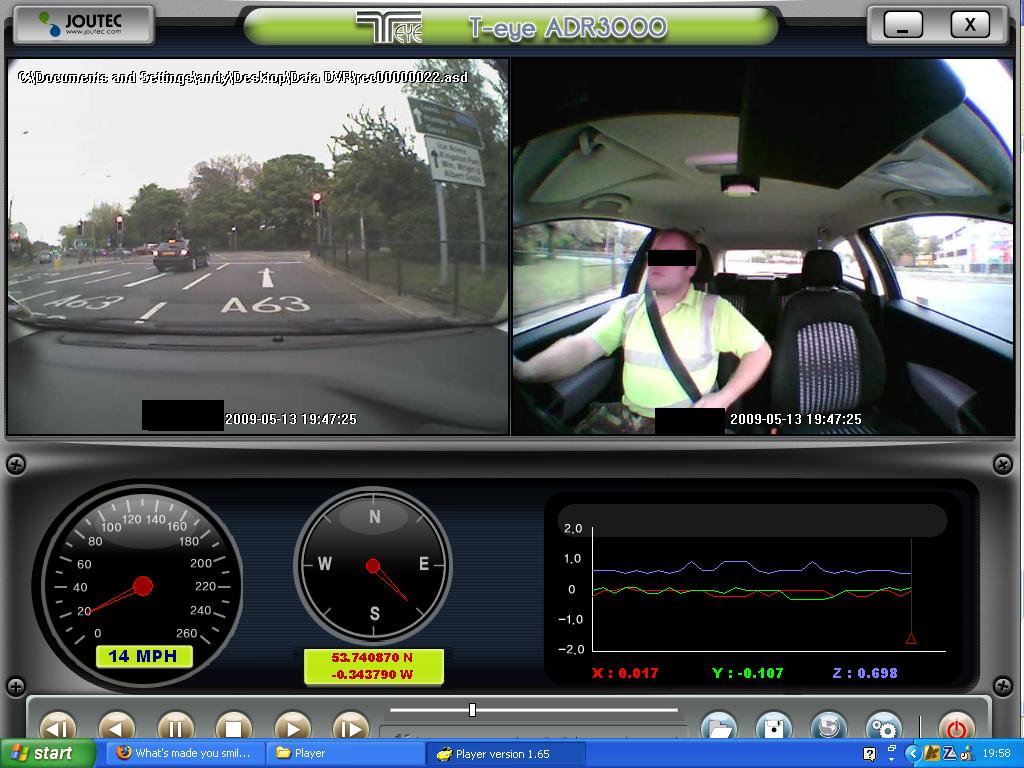The height and width of the screenshot is (768, 1024).
Task: Open a recording file with the folder icon
Action: click(719, 728)
